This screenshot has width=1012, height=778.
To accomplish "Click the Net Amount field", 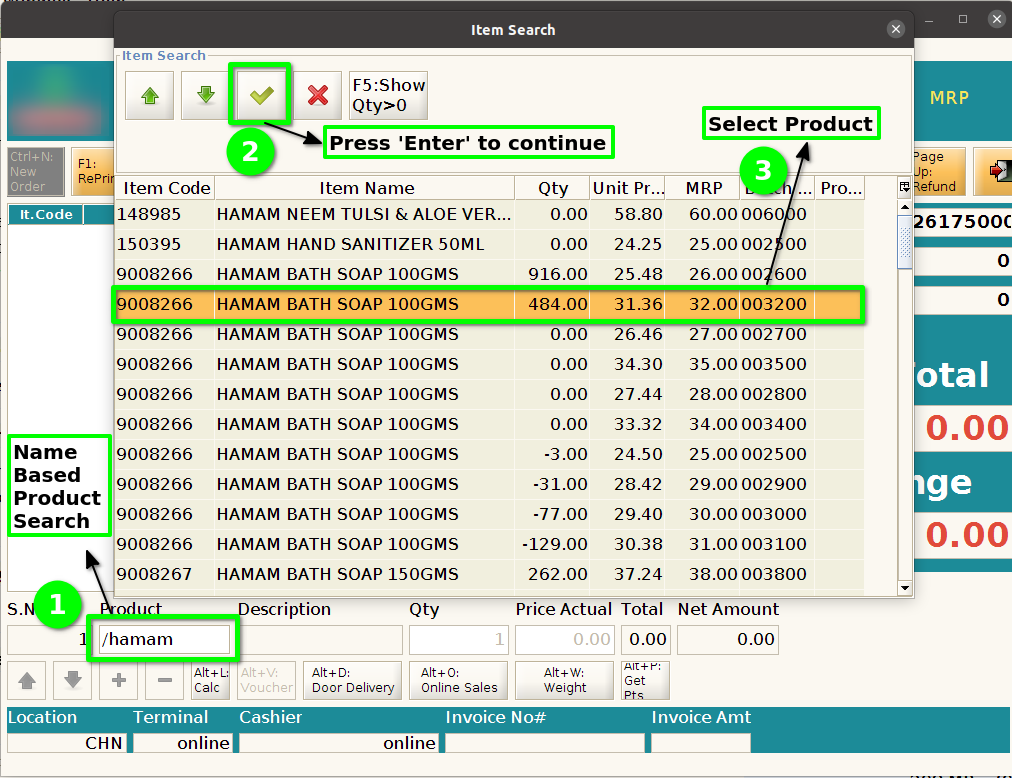I will pyautogui.click(x=728, y=640).
